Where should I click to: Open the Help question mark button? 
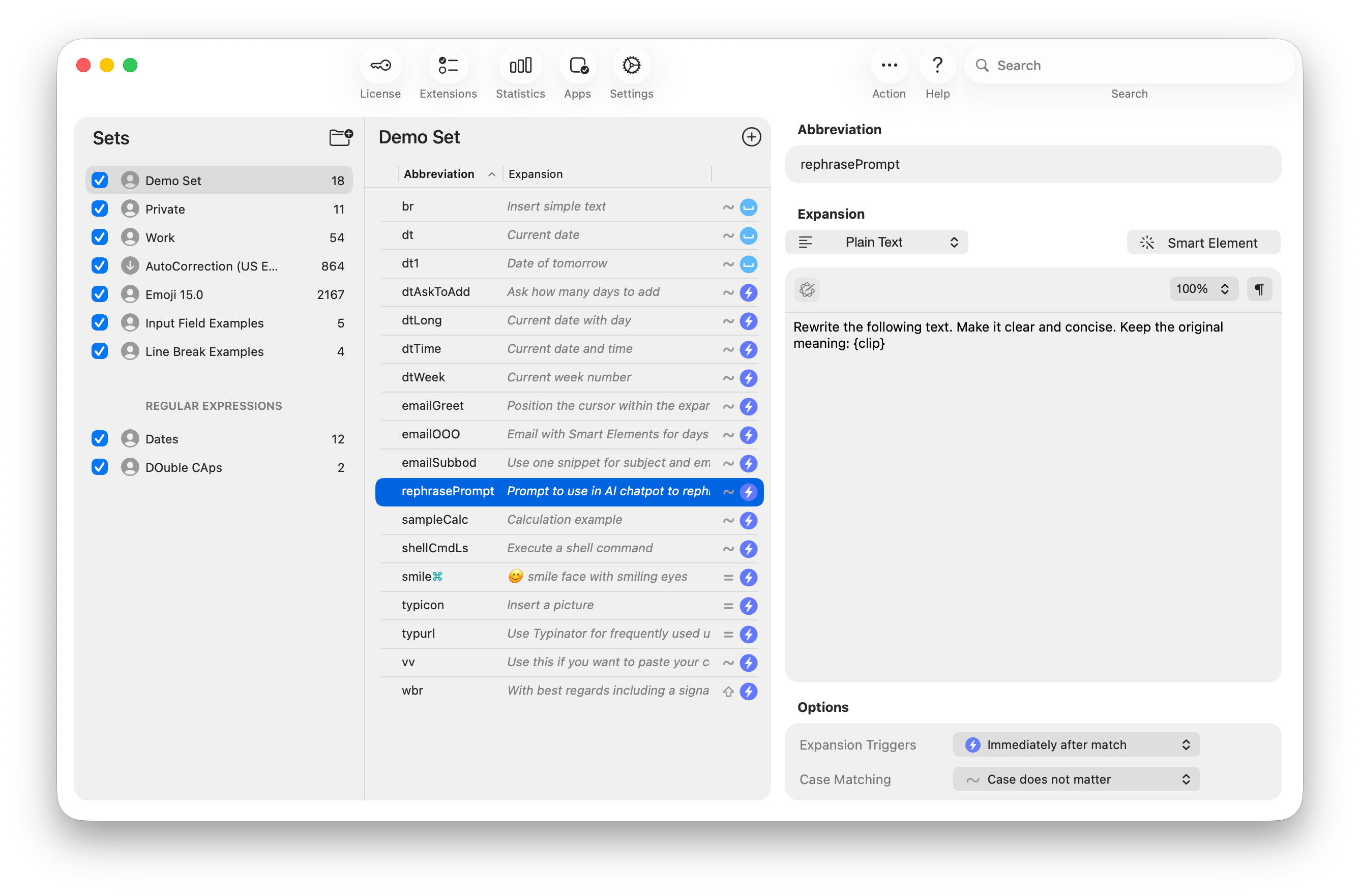[937, 66]
